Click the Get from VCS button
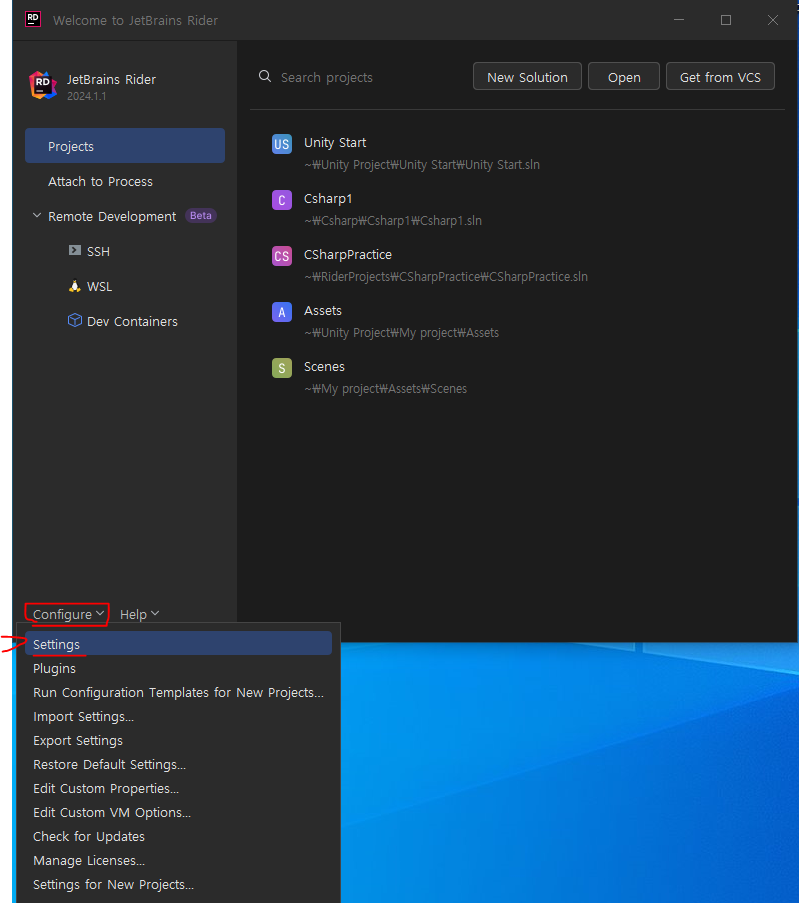This screenshot has width=799, height=903. pyautogui.click(x=720, y=77)
